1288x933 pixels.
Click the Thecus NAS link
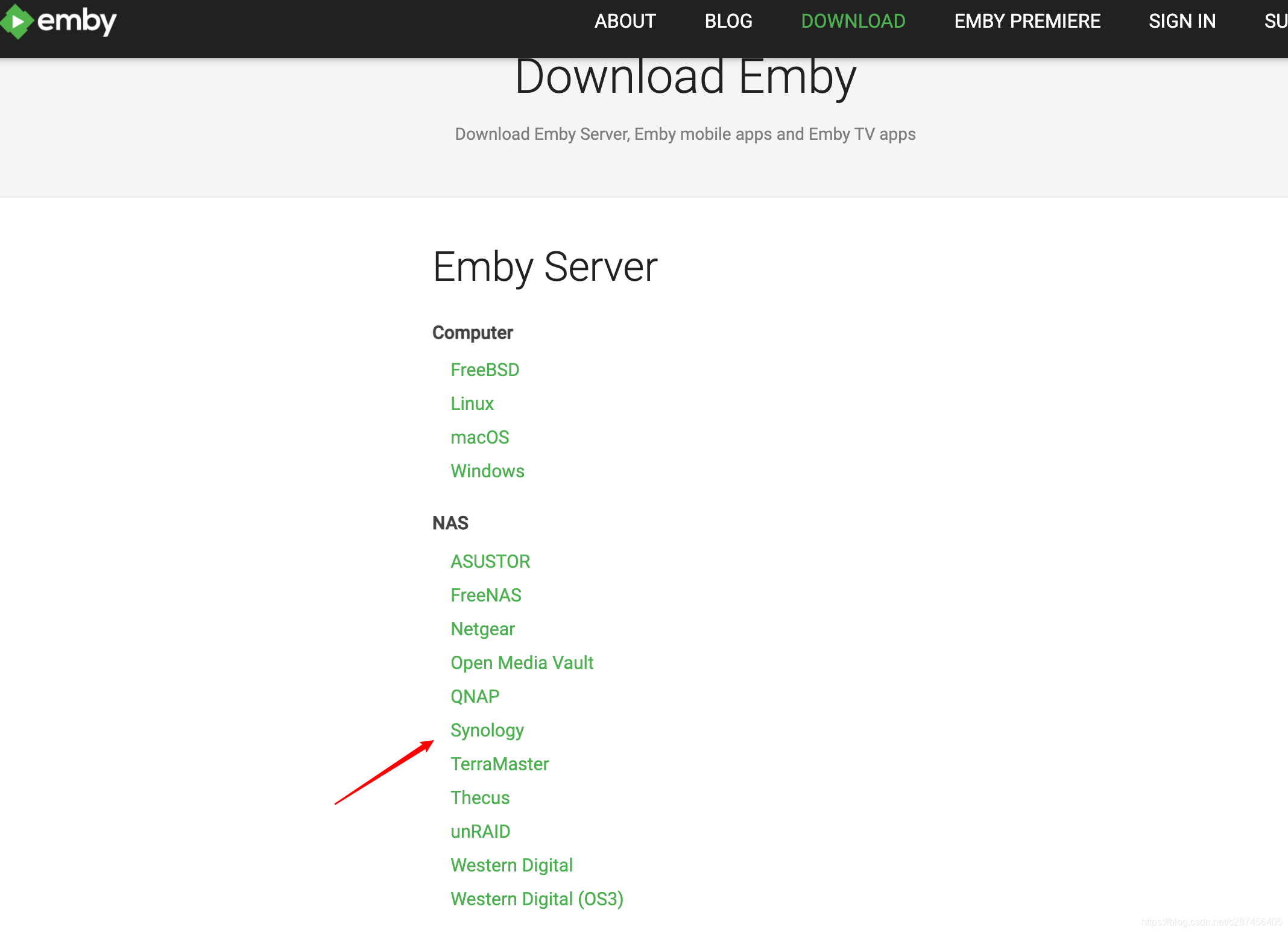[x=480, y=797]
